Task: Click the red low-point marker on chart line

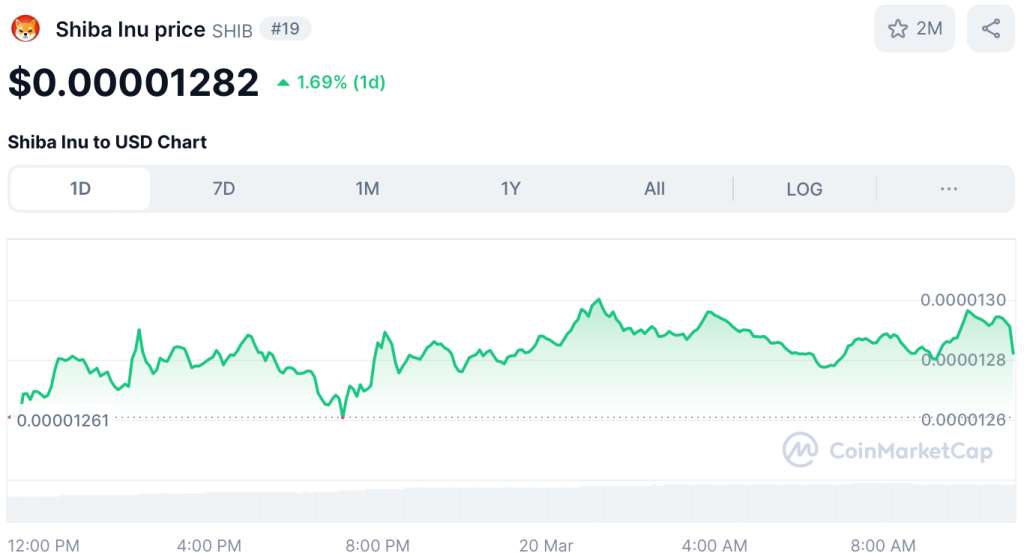Action: [x=342, y=417]
